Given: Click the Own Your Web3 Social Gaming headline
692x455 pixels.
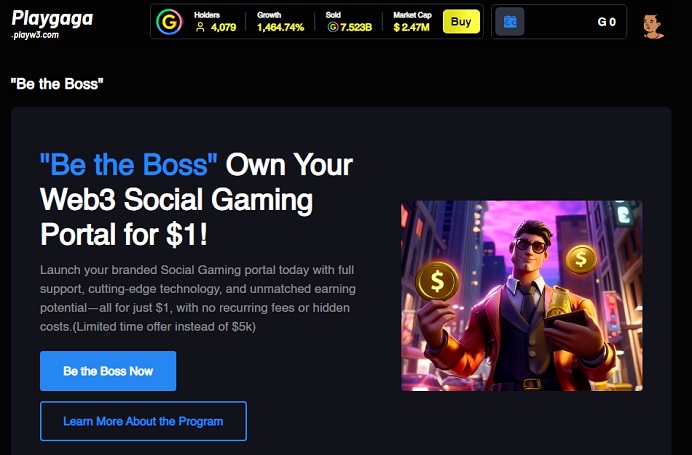Looking at the screenshot, I should point(196,199).
